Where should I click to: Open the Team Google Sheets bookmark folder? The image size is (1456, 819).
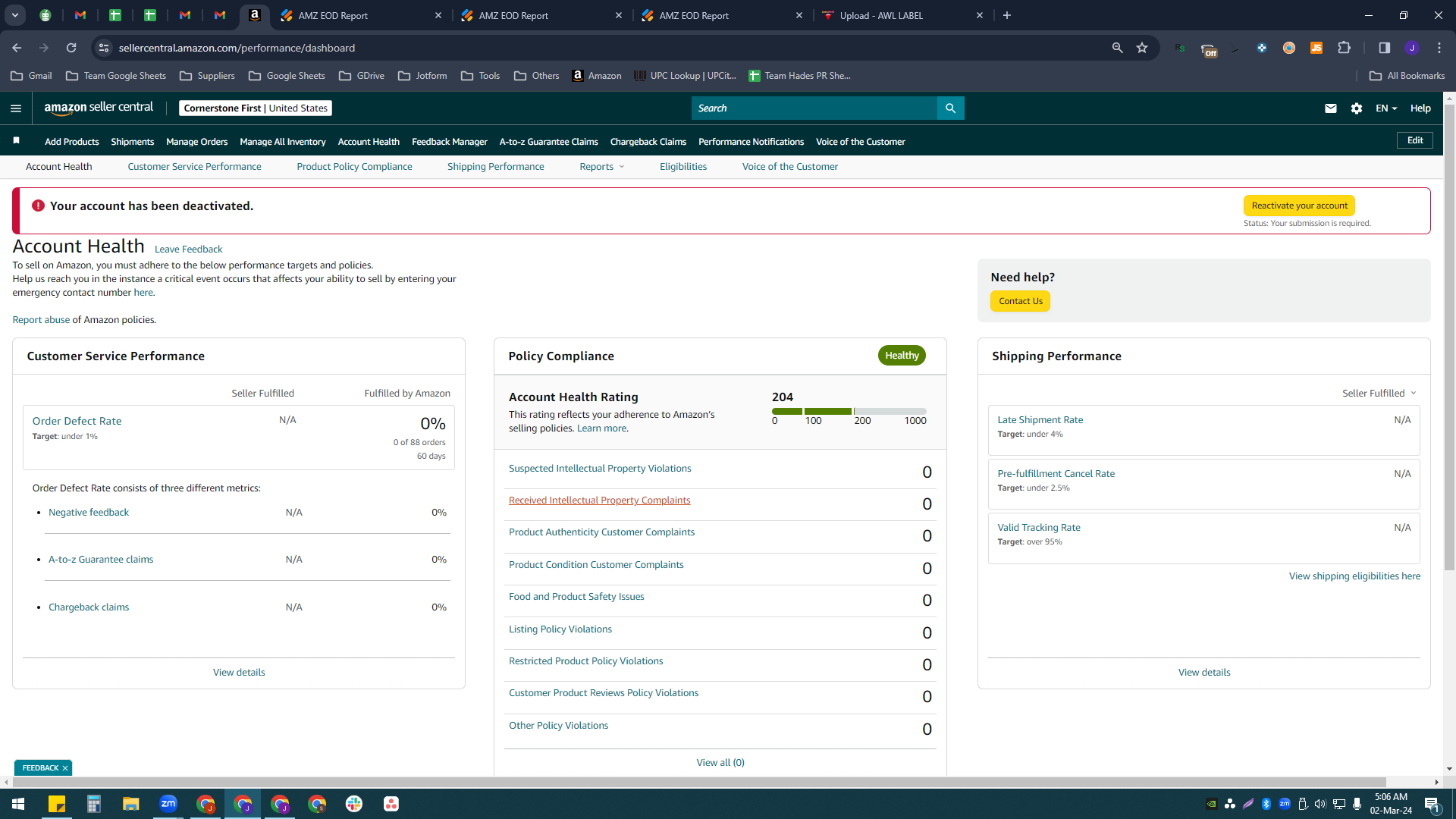pyautogui.click(x=116, y=76)
